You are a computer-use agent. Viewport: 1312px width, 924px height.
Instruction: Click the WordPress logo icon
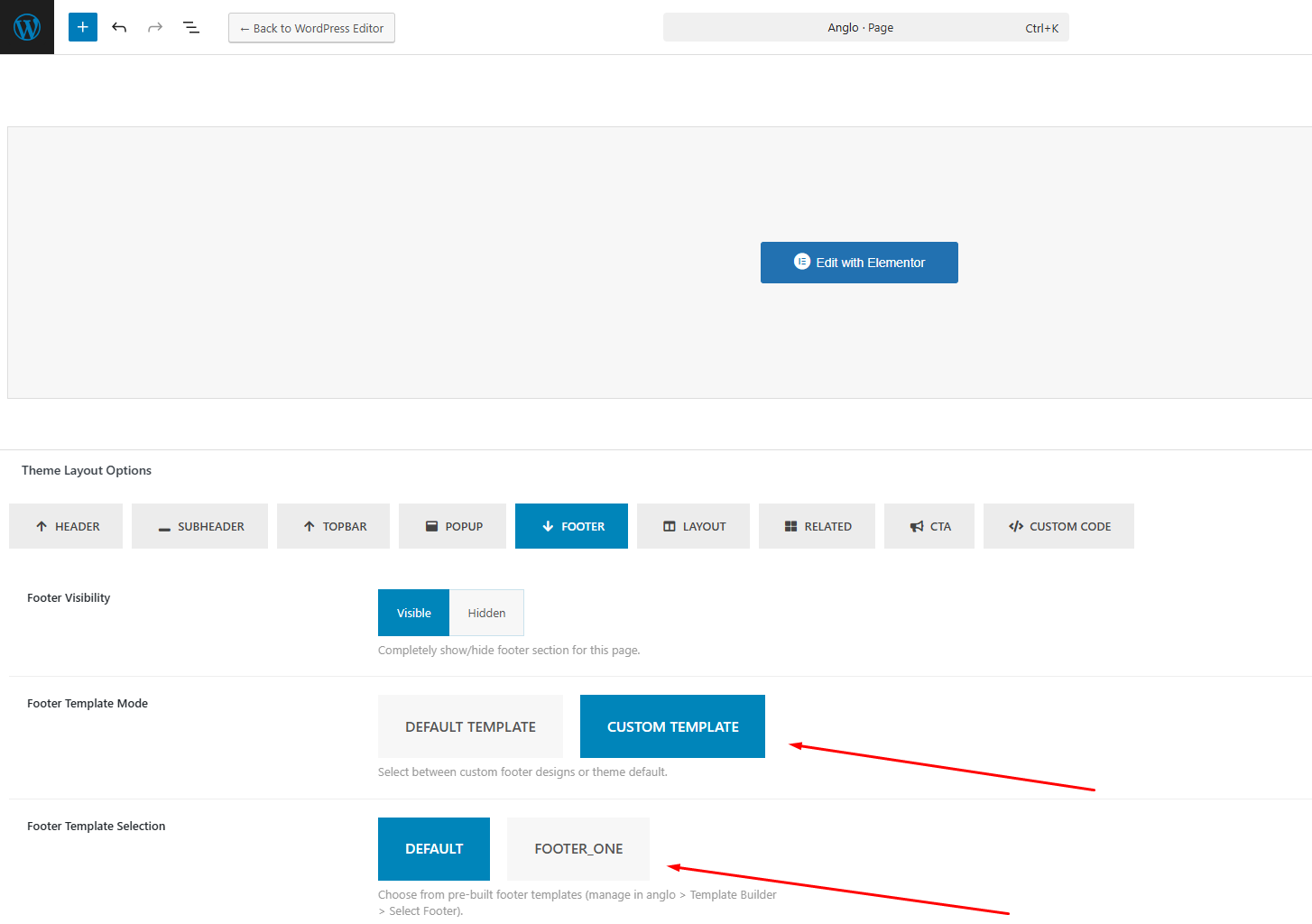point(27,27)
